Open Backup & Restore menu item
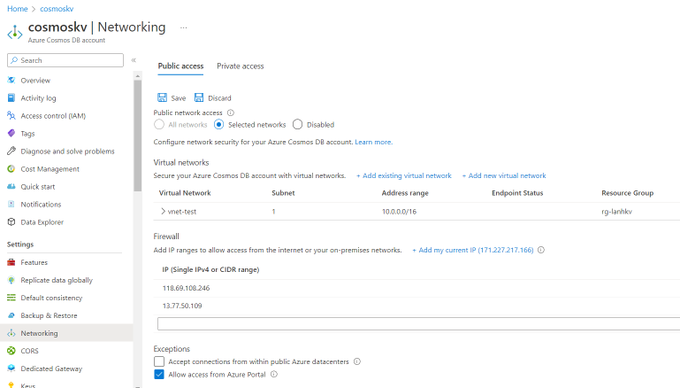Image resolution: width=680 pixels, height=388 pixels. 49,315
